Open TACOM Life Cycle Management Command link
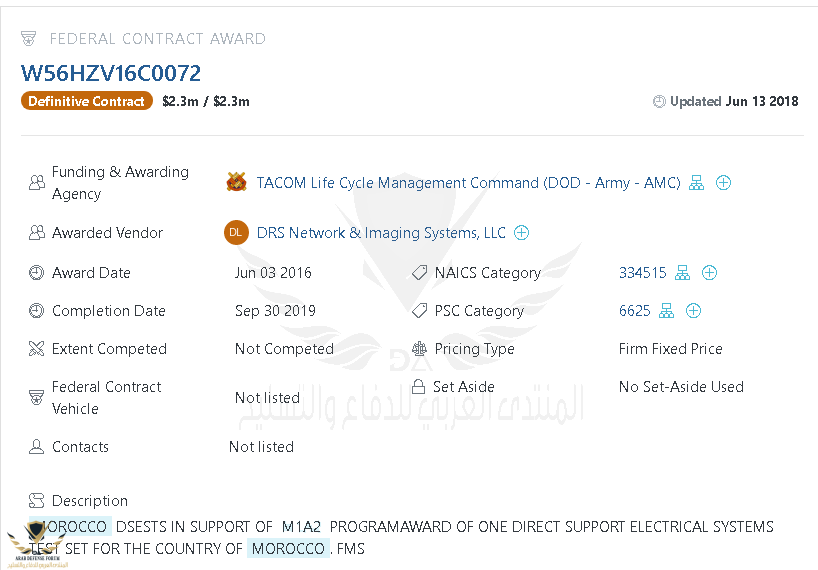The width and height of the screenshot is (818, 570). [468, 183]
